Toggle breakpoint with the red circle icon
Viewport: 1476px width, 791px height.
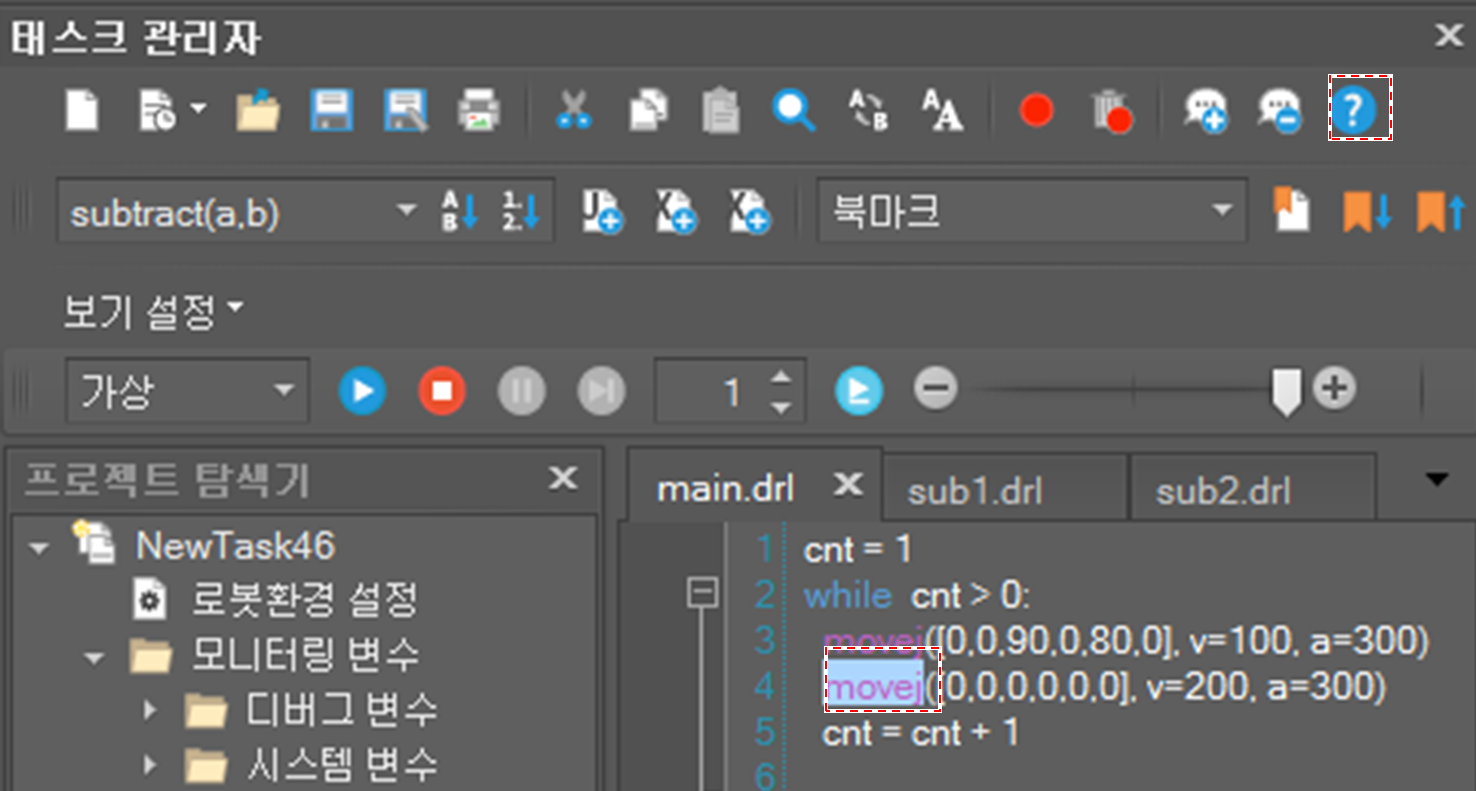coord(1036,110)
